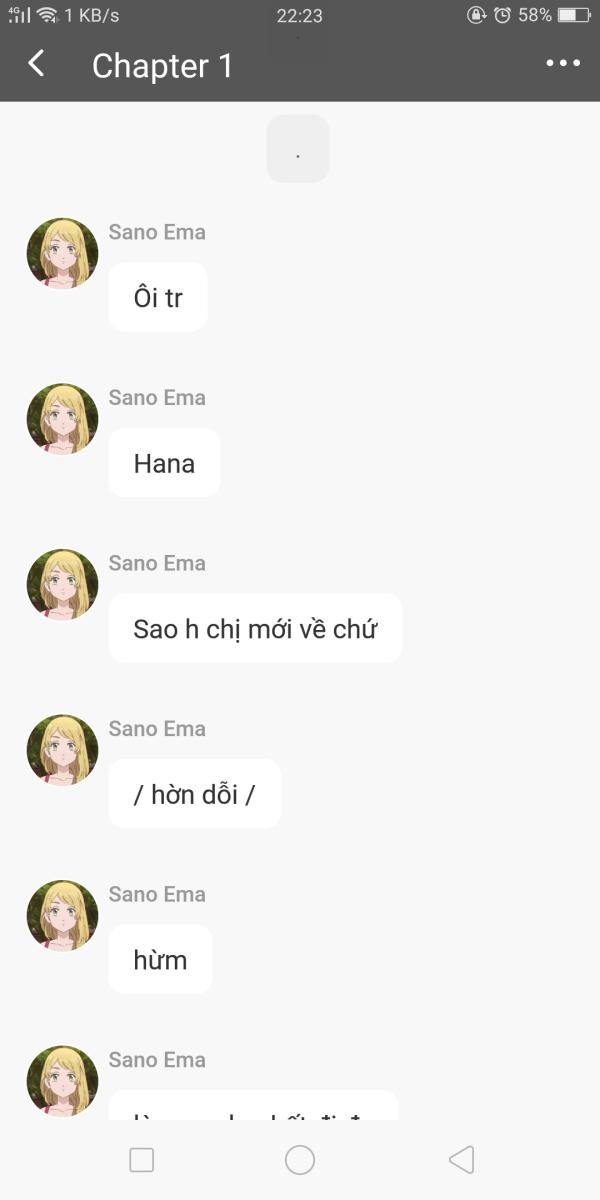The image size is (600, 1200).
Task: Tap the Android recent apps square button
Action: point(142,1160)
